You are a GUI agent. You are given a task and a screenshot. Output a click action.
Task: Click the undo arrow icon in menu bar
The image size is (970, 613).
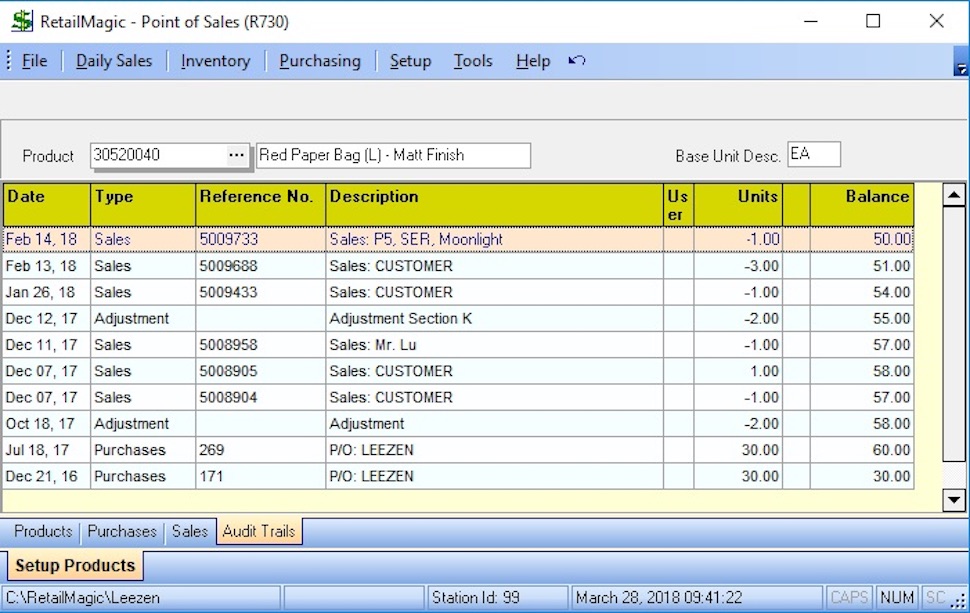[576, 61]
